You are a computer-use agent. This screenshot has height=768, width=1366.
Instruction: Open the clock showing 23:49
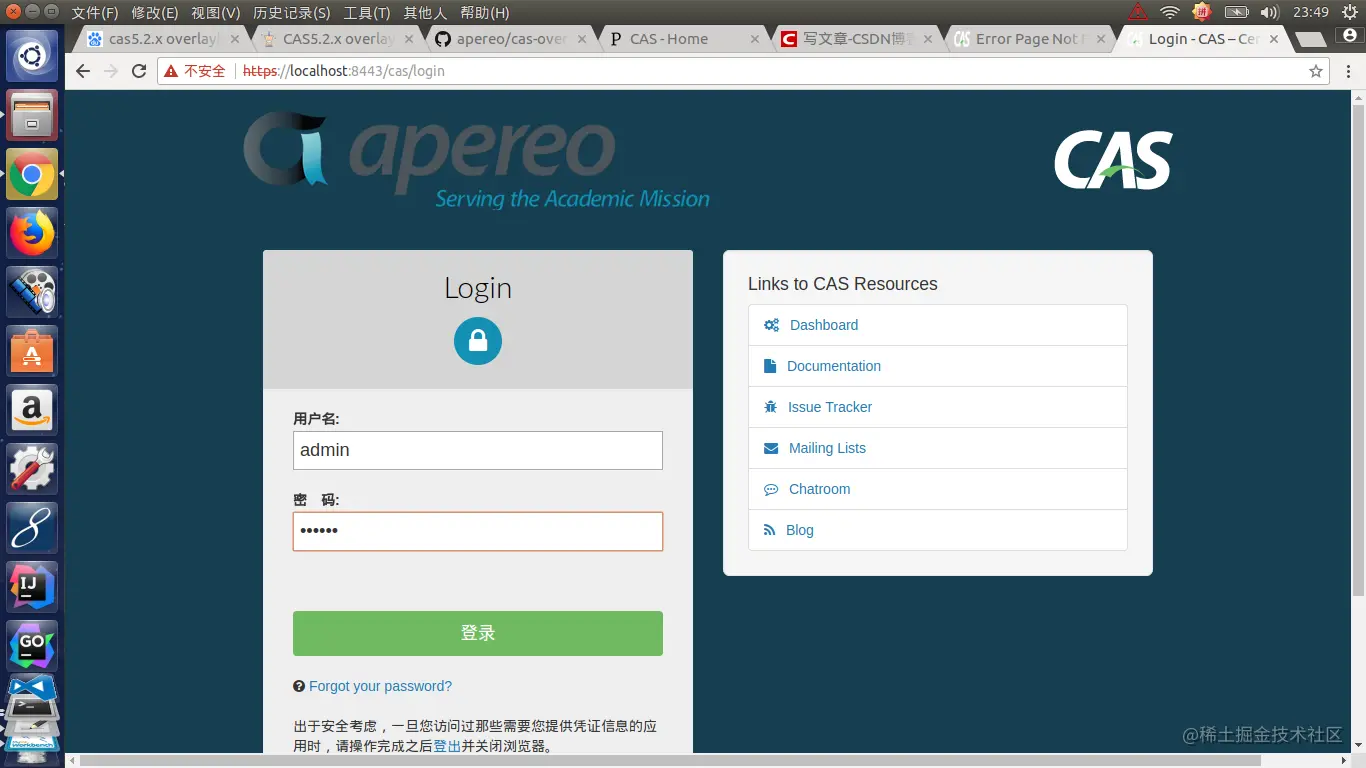[1310, 12]
